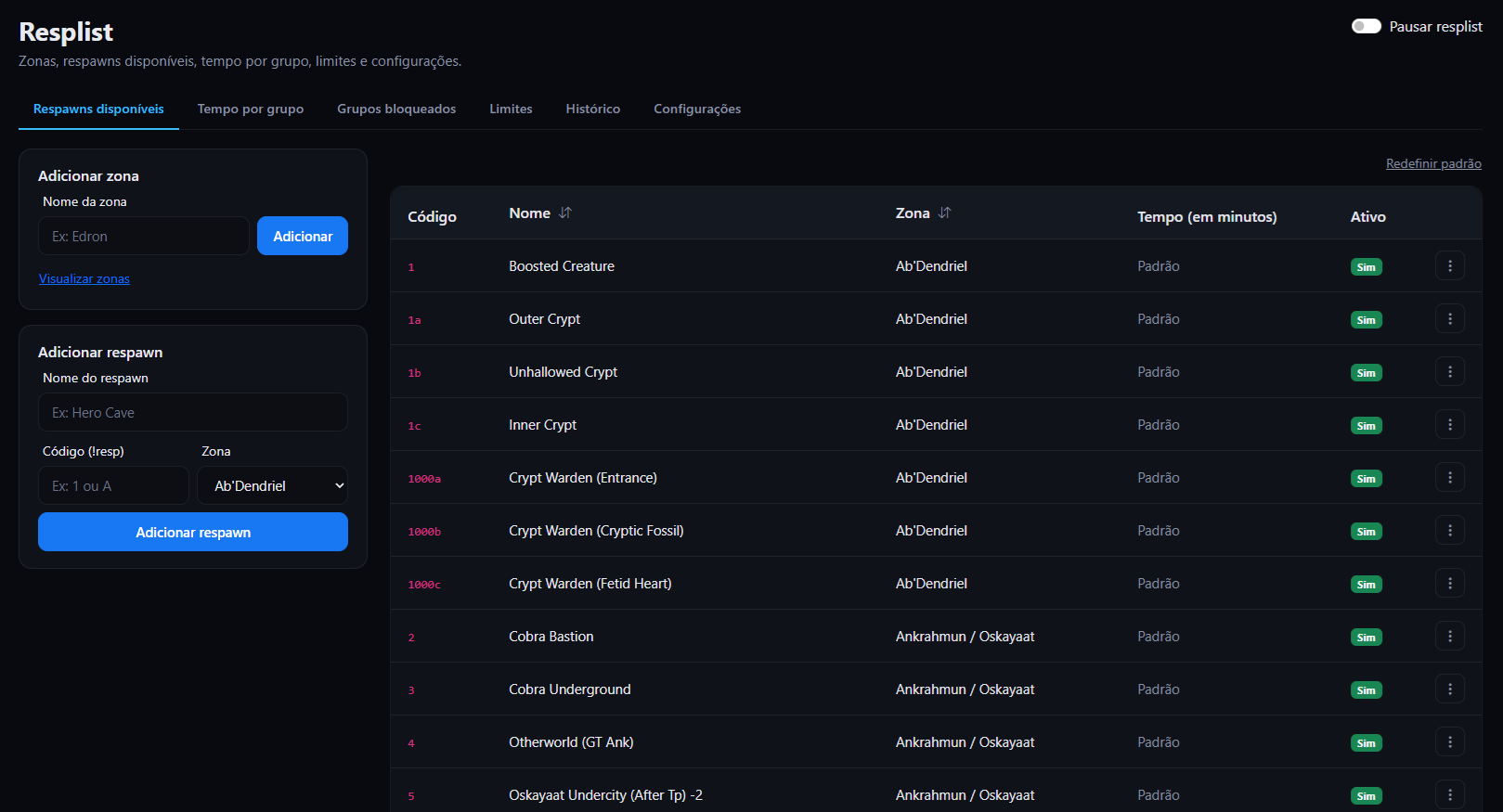Click the Código column header

click(x=432, y=216)
